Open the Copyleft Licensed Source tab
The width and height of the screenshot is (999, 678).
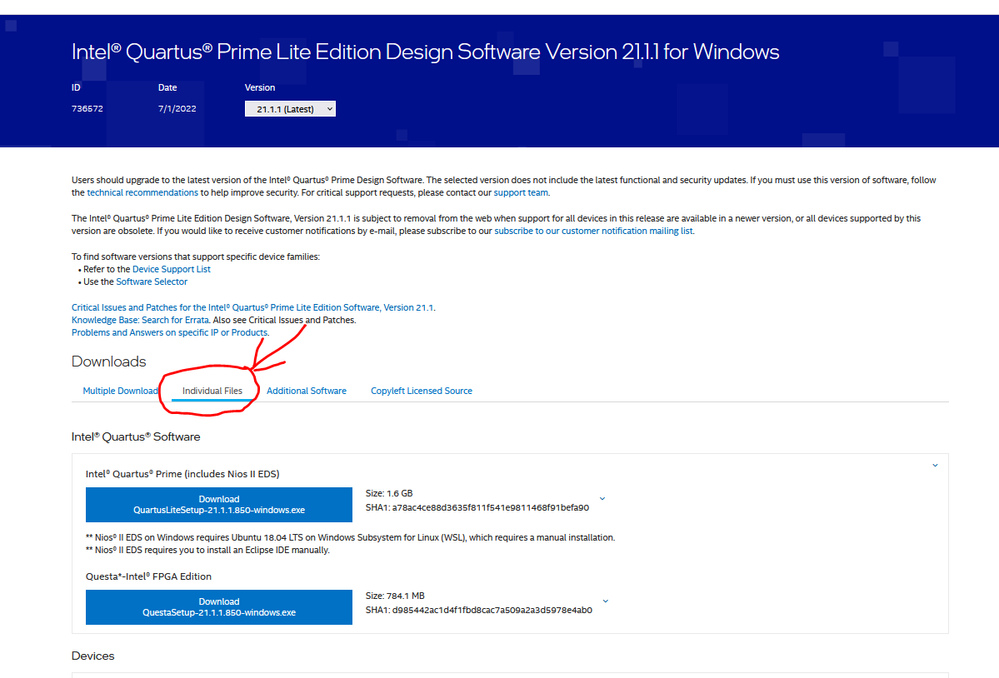[x=421, y=391]
